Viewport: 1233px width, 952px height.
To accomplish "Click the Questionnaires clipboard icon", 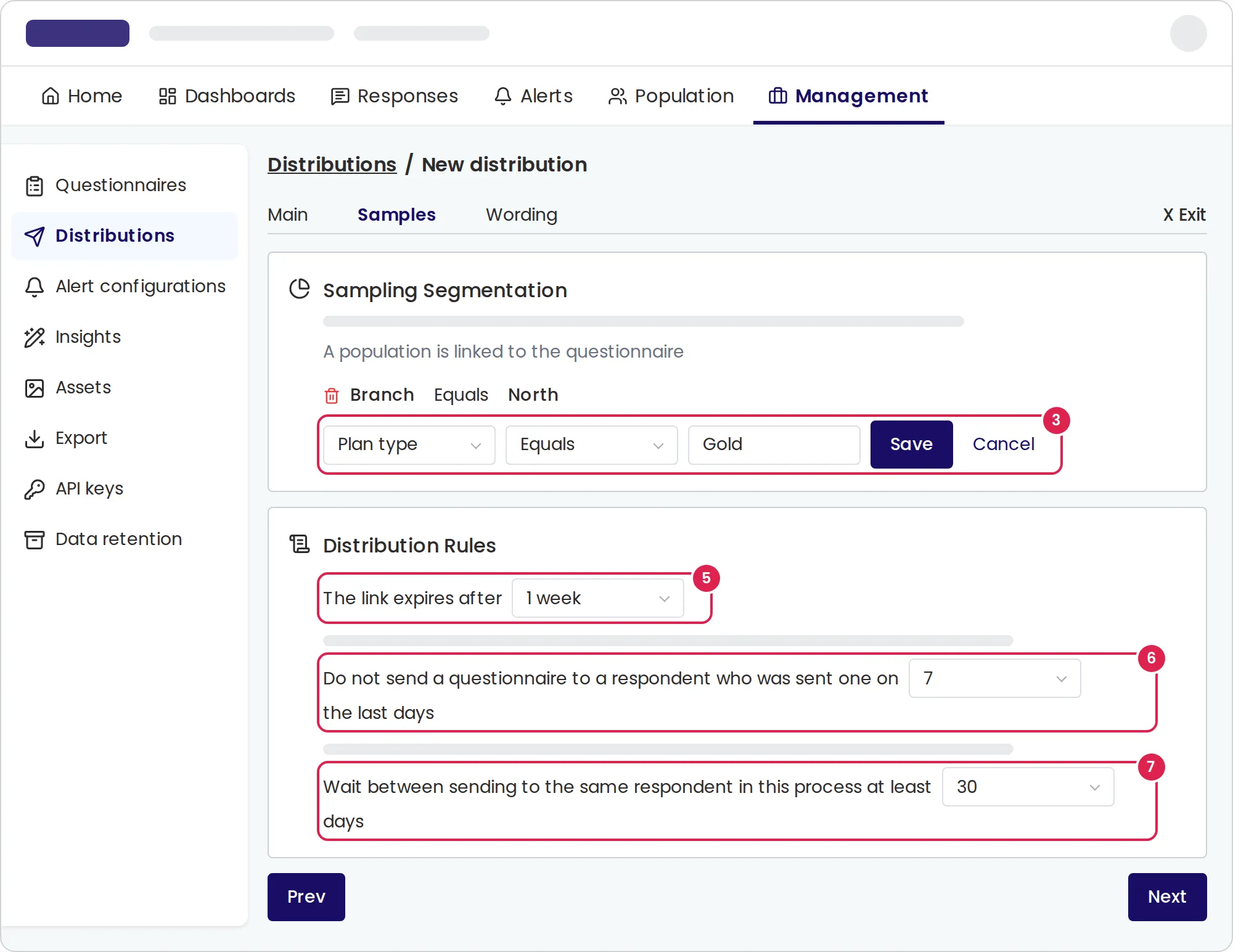I will tap(35, 186).
